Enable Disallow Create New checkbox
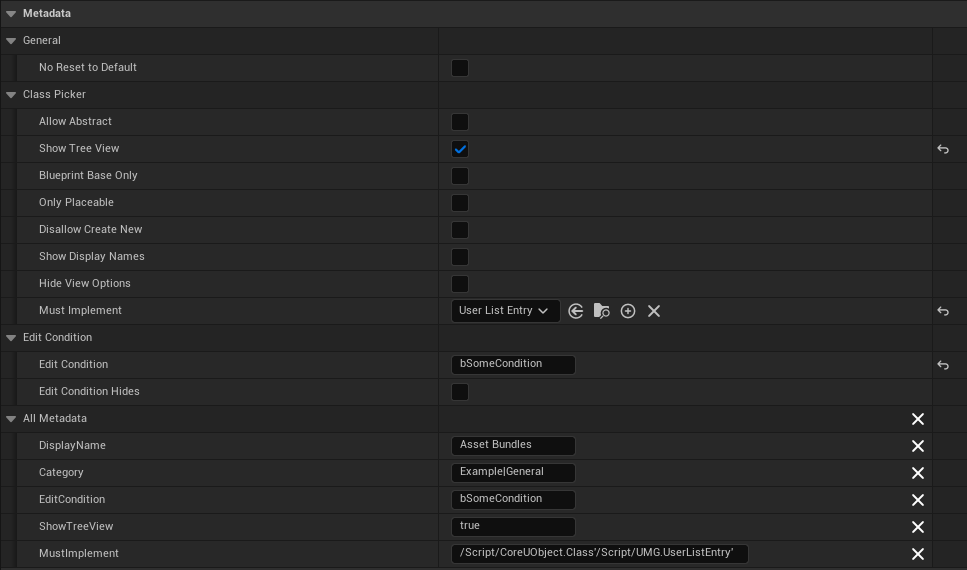The image size is (967, 570). pos(459,230)
